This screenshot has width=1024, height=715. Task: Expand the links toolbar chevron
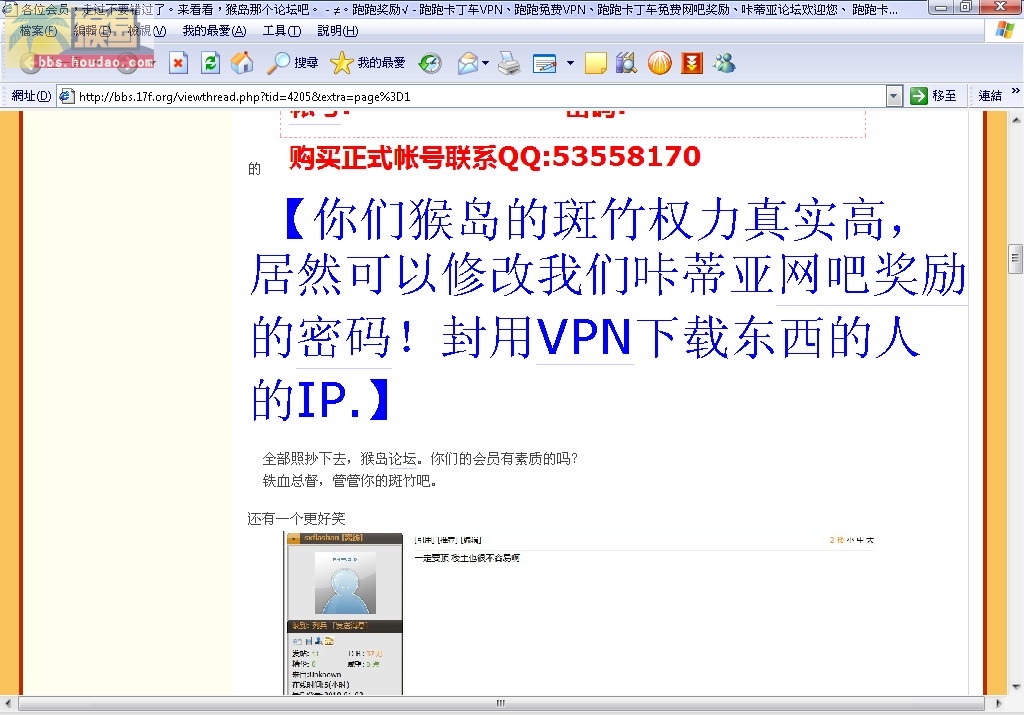tap(1015, 91)
